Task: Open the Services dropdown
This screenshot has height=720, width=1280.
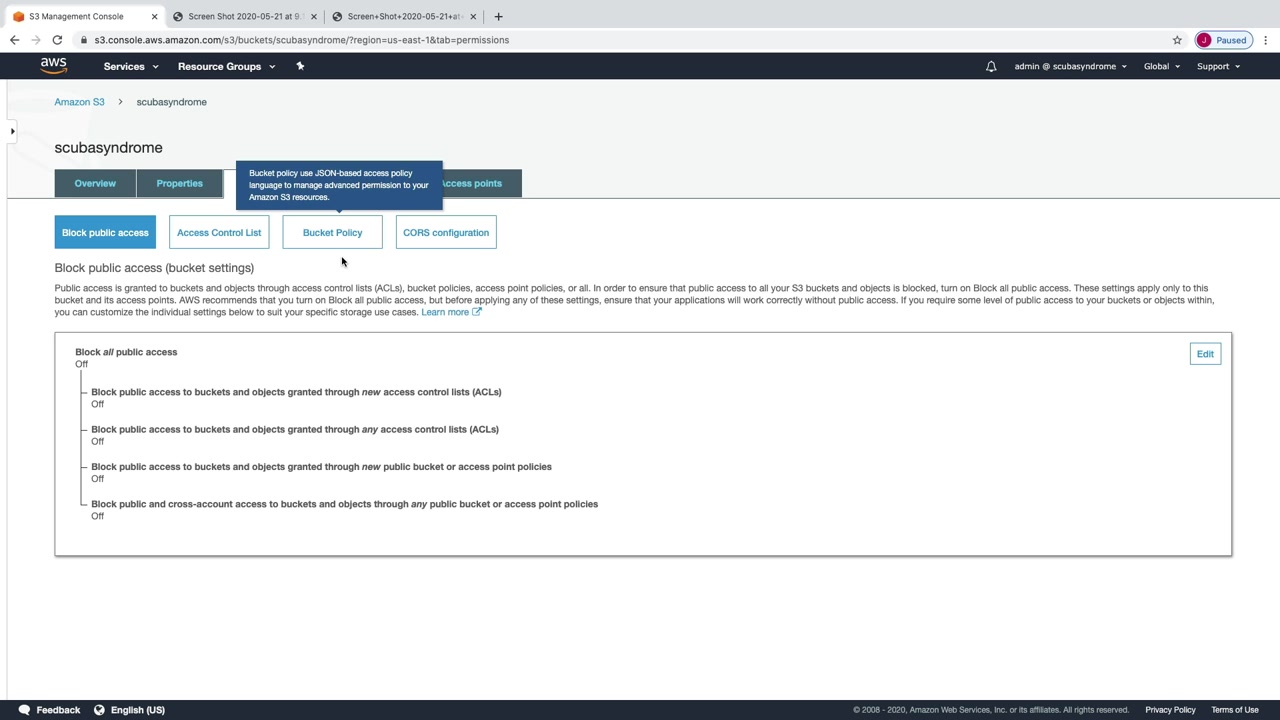Action: click(x=131, y=66)
